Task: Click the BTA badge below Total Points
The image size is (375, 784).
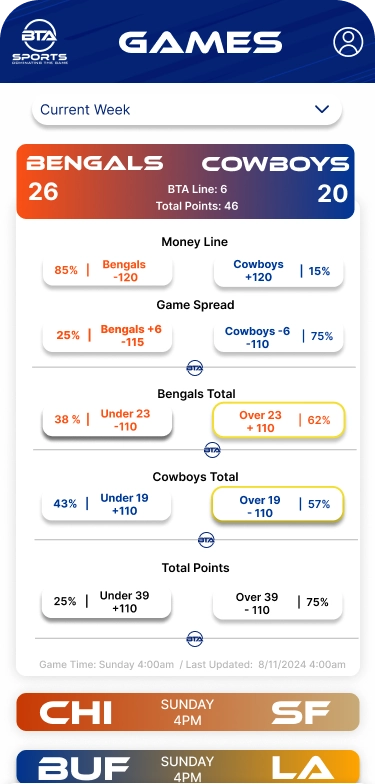Action: [x=194, y=638]
